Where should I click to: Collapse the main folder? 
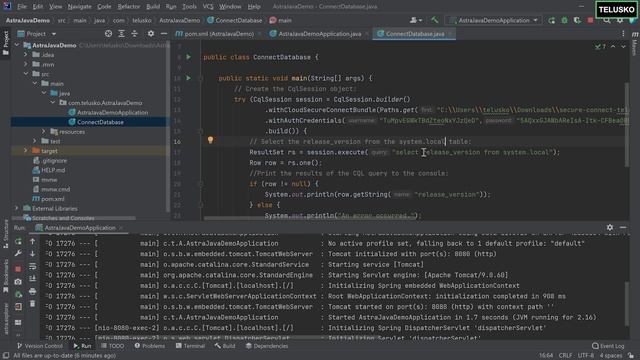coord(35,84)
